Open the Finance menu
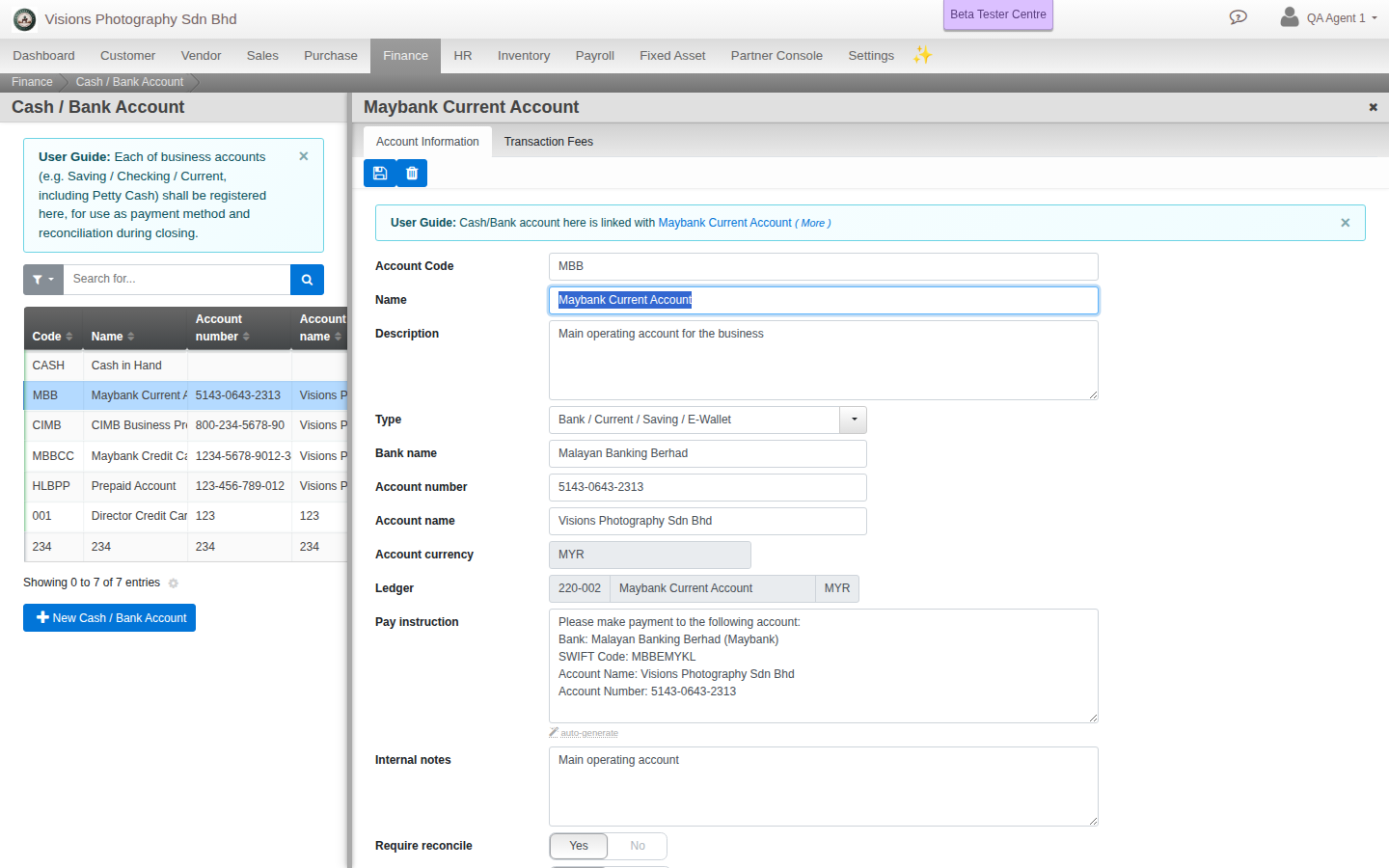The image size is (1389, 868). 405,56
